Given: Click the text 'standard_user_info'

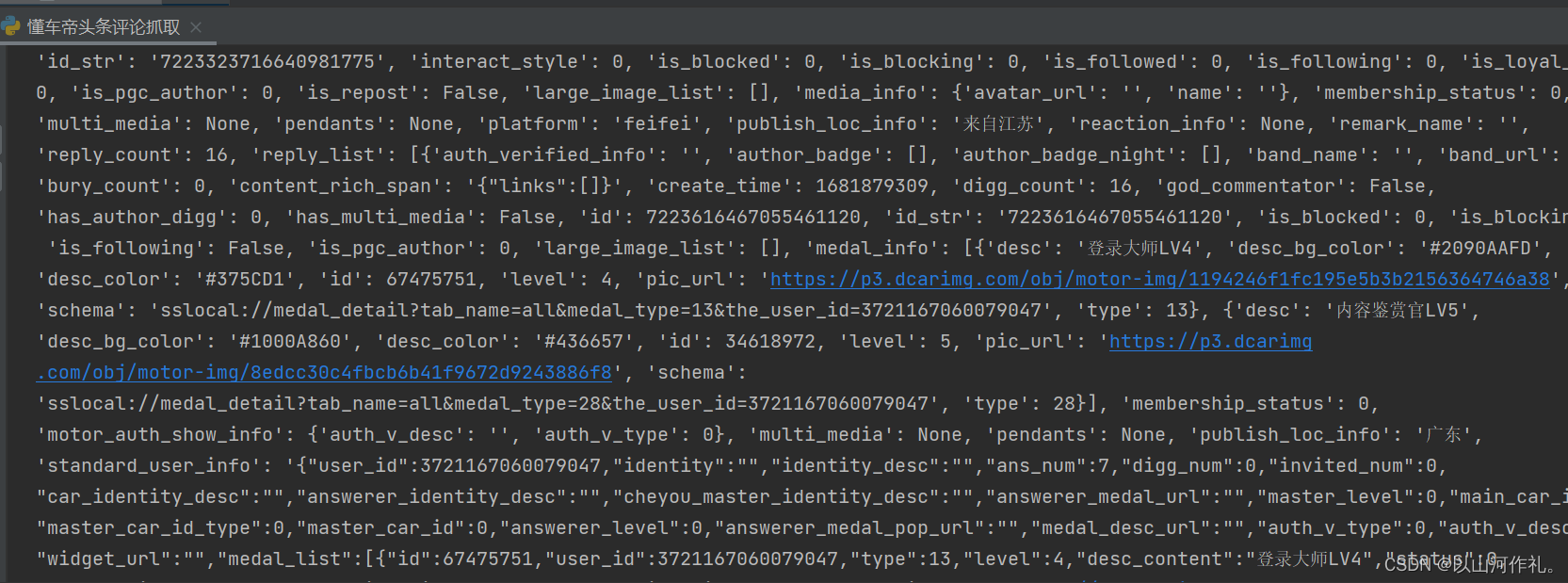Looking at the screenshot, I should 149,466.
